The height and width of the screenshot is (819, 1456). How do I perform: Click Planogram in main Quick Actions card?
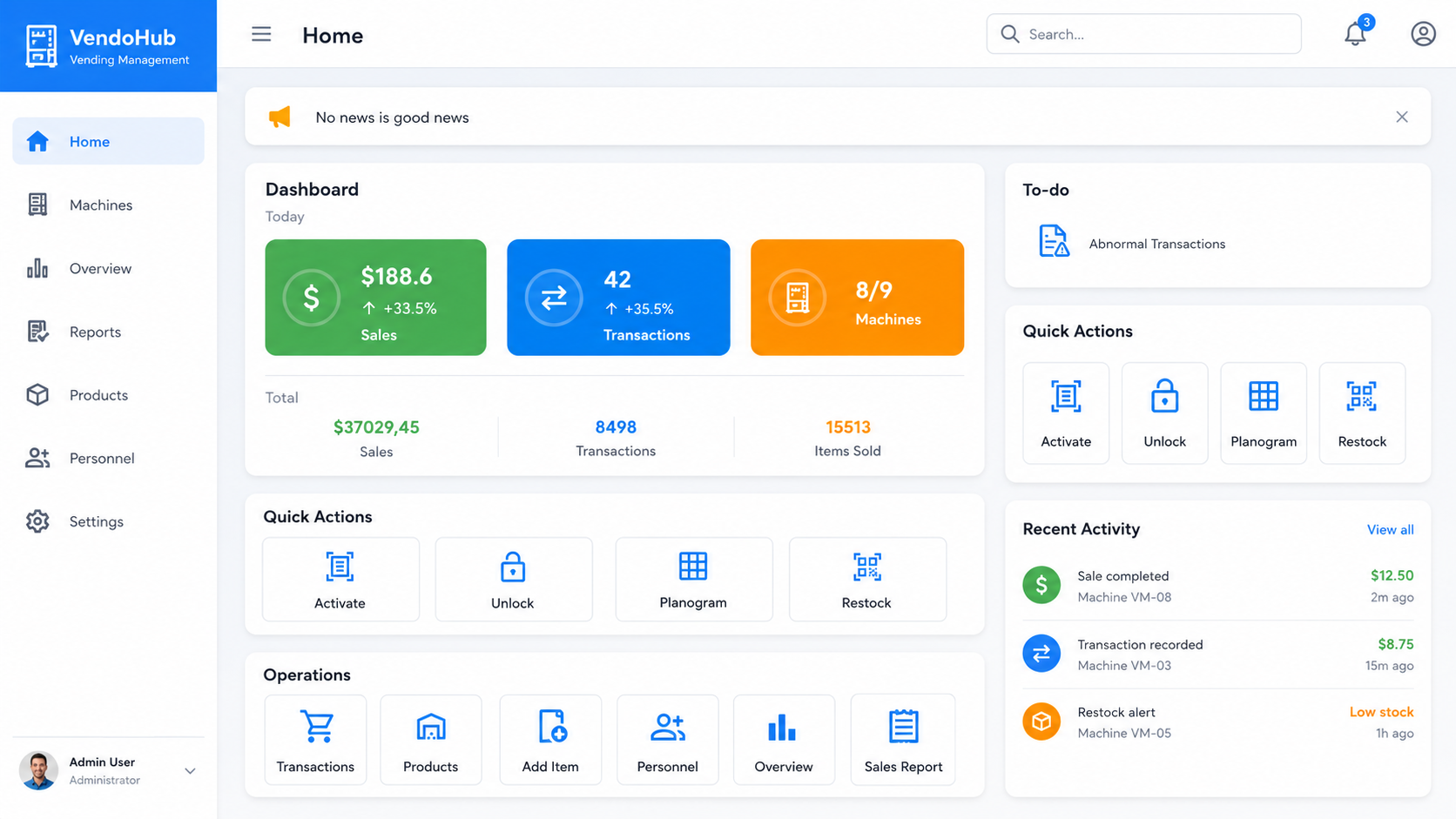693,580
